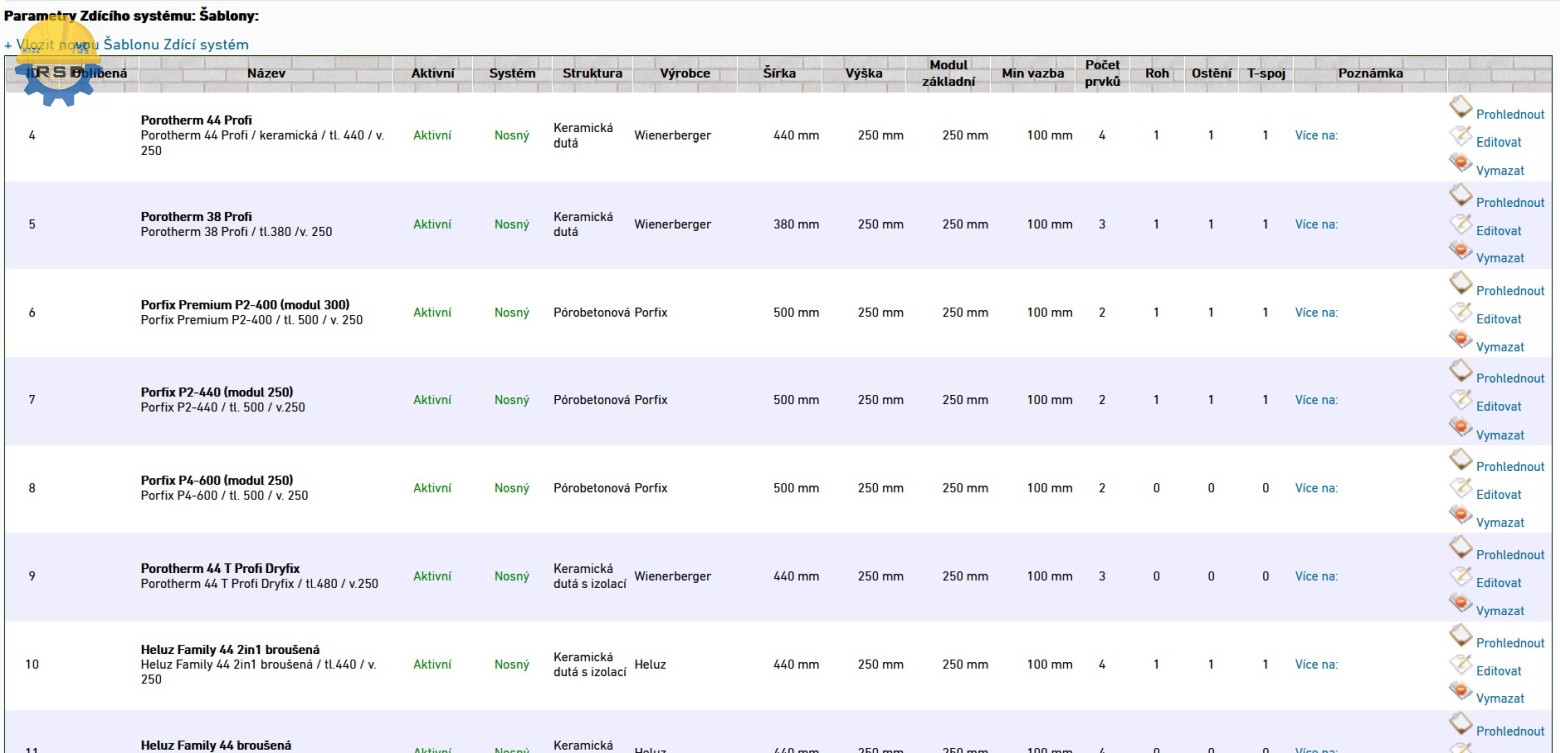Click the Počet prvků column header
Image resolution: width=1560 pixels, height=753 pixels.
1102,73
